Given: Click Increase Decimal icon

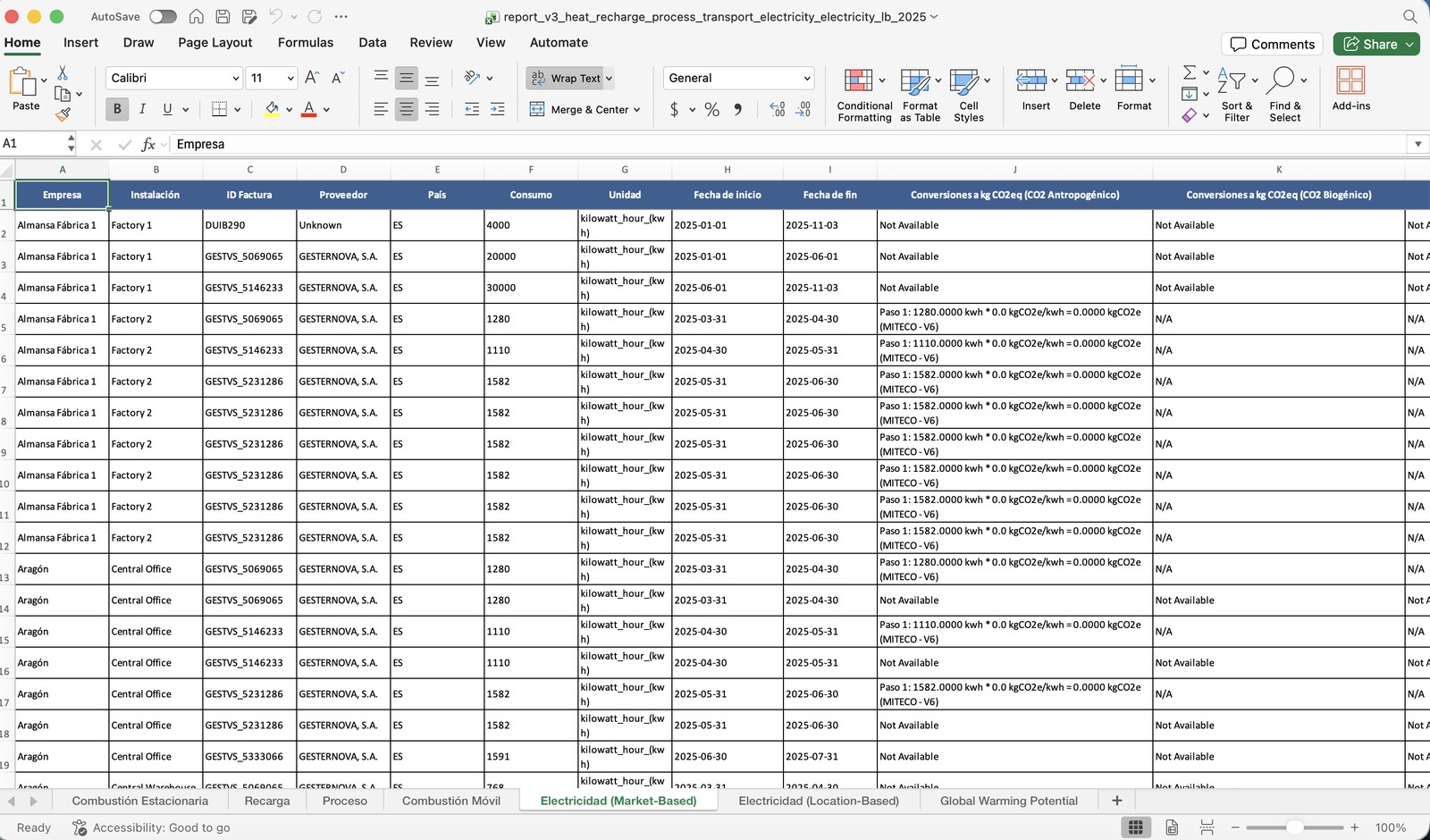Looking at the screenshot, I should [778, 109].
